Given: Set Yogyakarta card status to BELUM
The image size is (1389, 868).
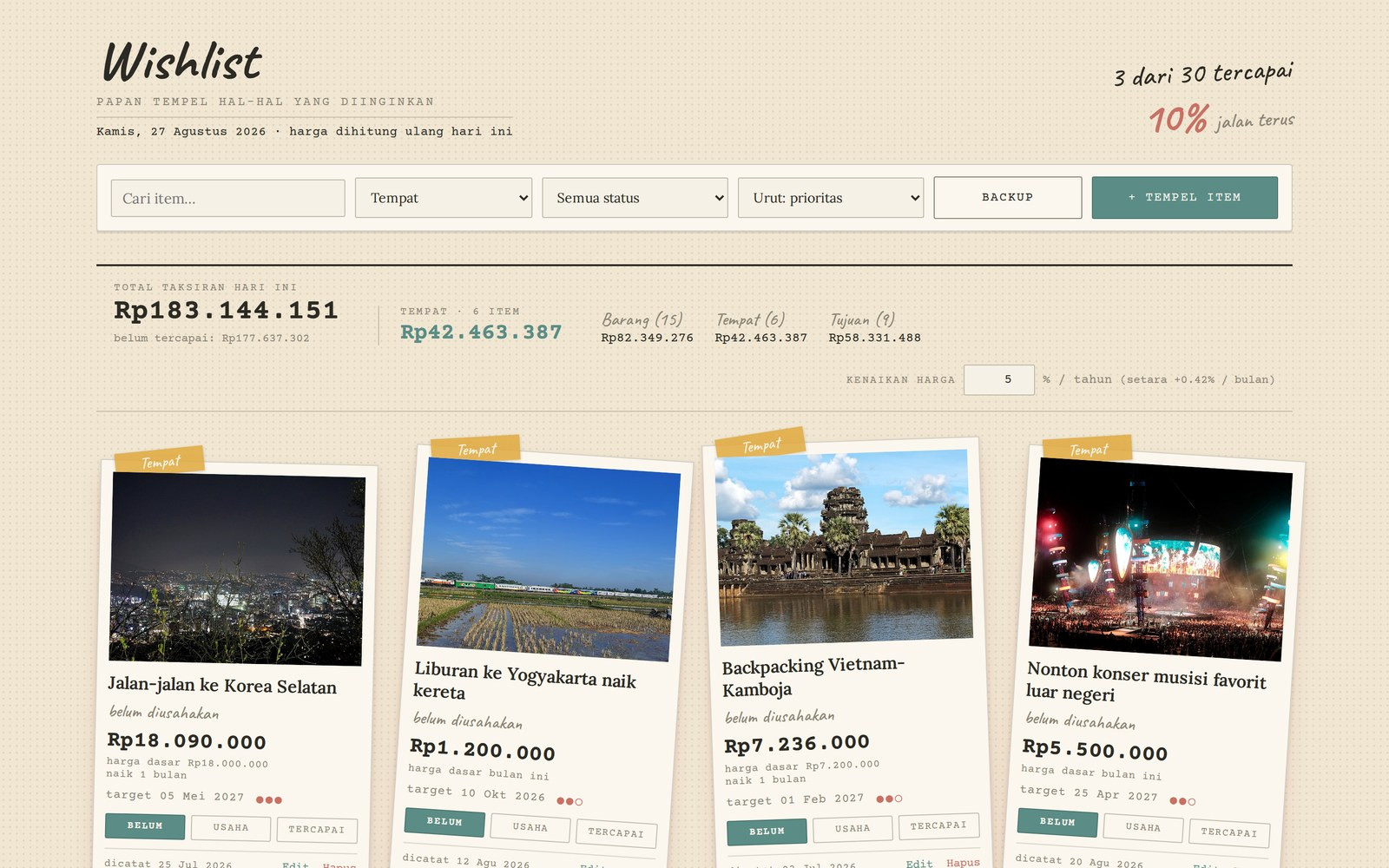Looking at the screenshot, I should point(444,822).
